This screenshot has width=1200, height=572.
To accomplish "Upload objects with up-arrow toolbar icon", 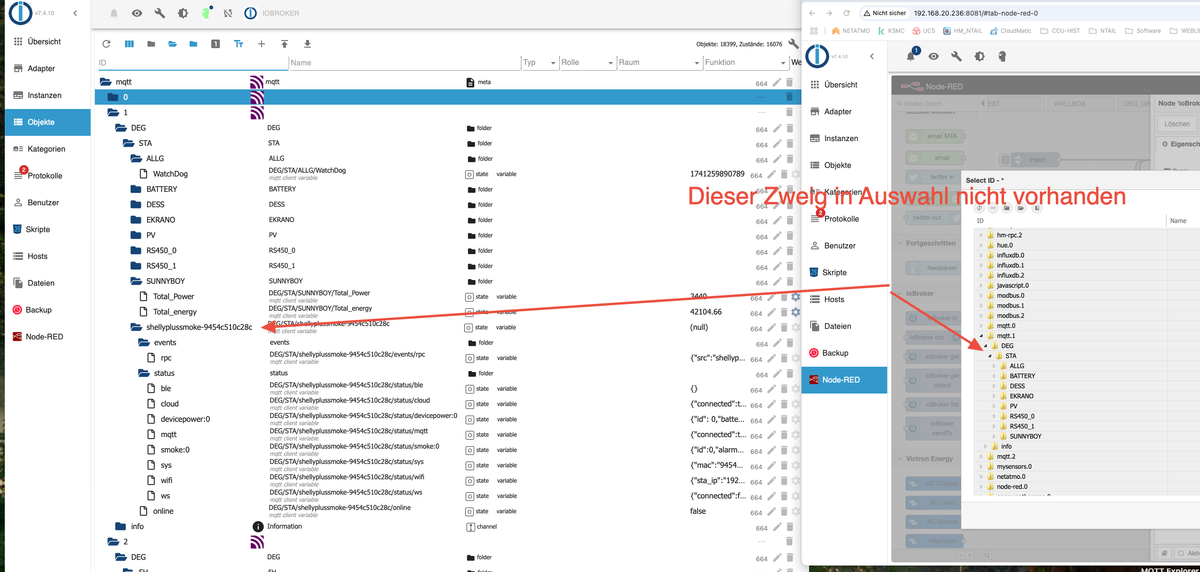I will (x=284, y=44).
